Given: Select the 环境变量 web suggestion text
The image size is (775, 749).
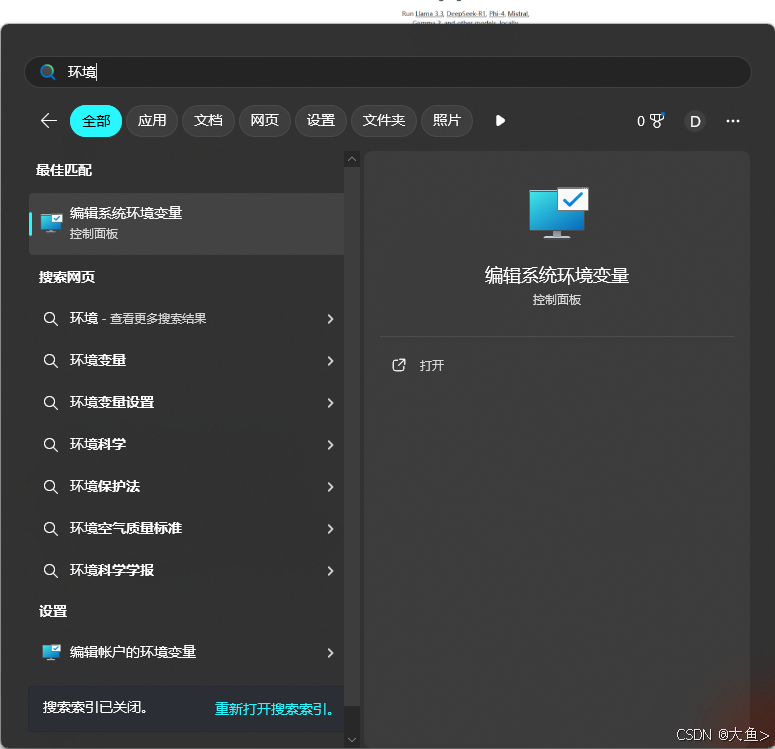Looking at the screenshot, I should (98, 360).
